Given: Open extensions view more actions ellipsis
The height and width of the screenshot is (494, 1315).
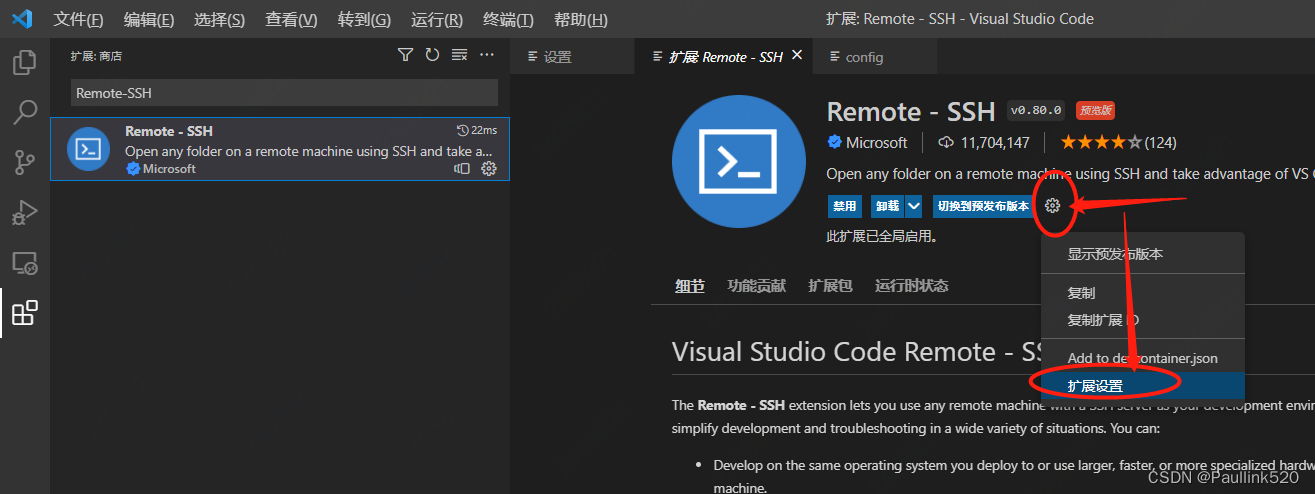Looking at the screenshot, I should tap(487, 55).
